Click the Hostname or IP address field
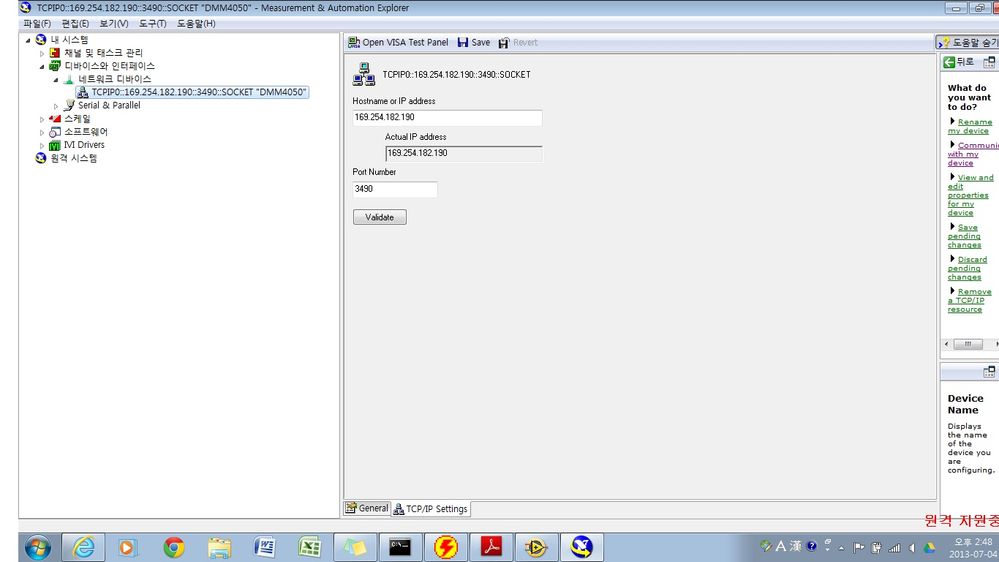 [447, 117]
